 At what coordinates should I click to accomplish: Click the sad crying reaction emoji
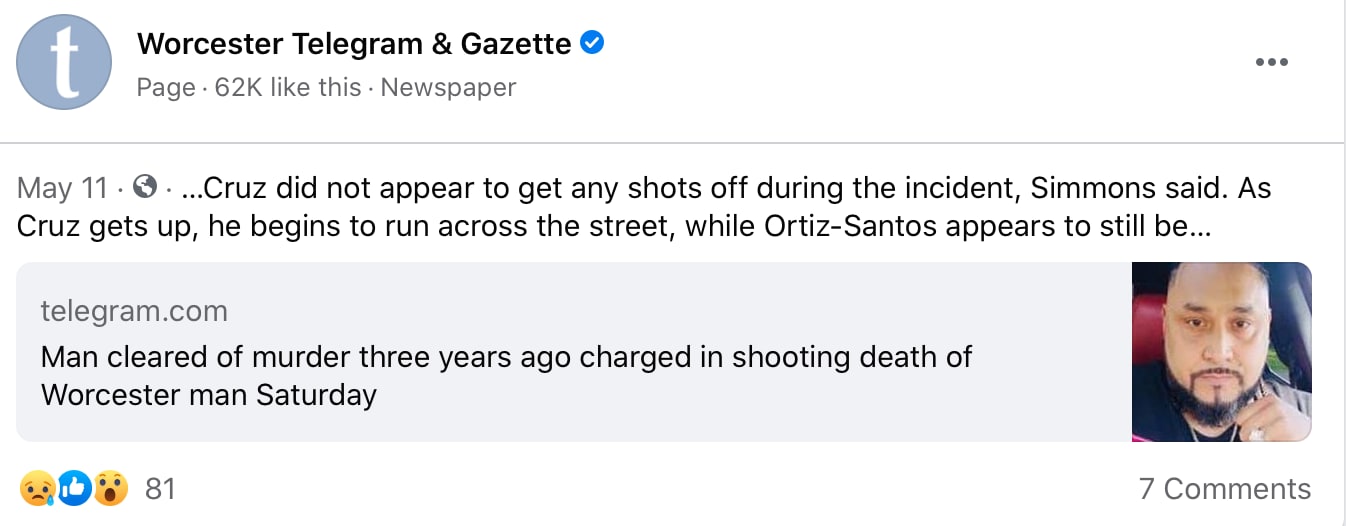[36, 488]
